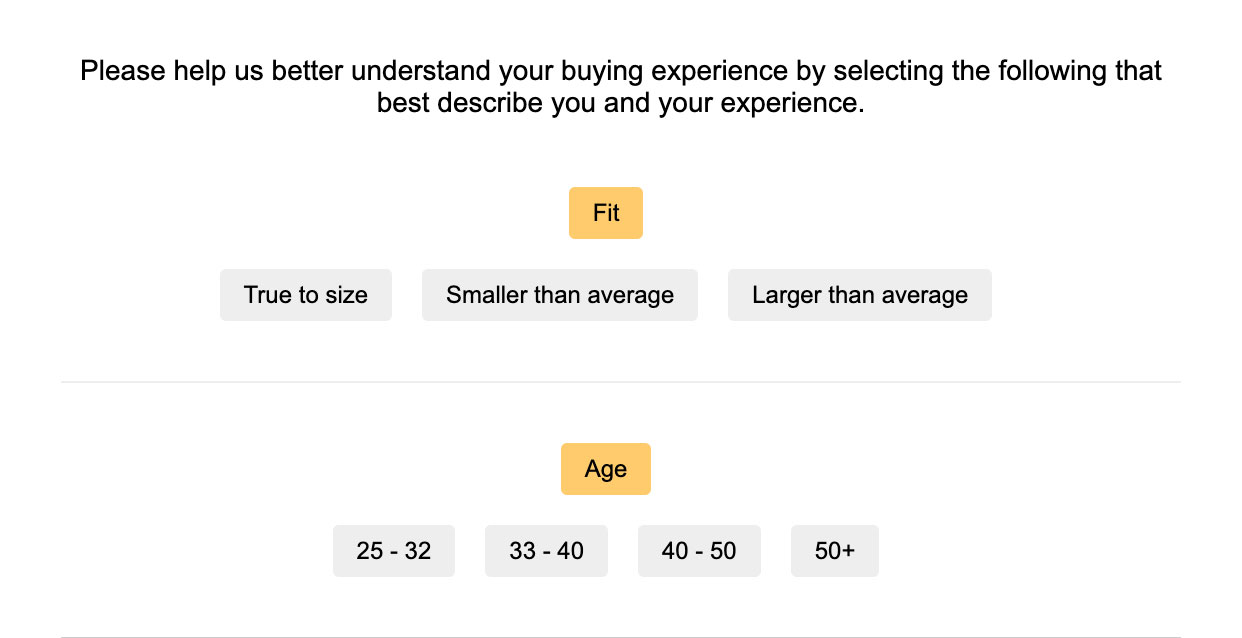The image size is (1242, 638).
Task: Mark the fit as true to size
Action: [x=306, y=295]
